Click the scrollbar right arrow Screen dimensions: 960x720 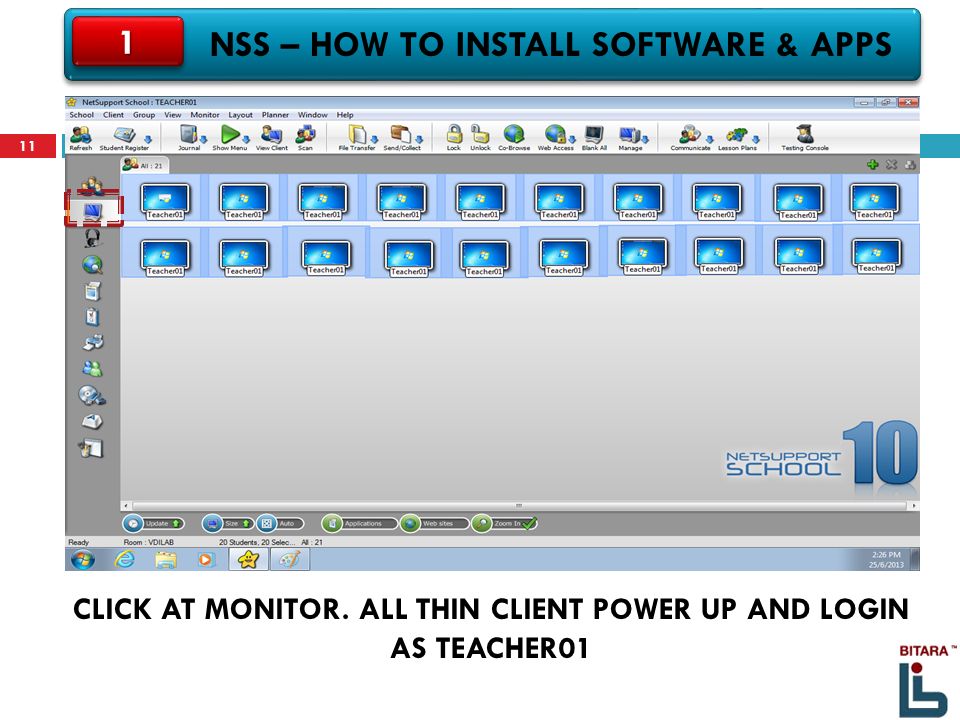coord(913,506)
